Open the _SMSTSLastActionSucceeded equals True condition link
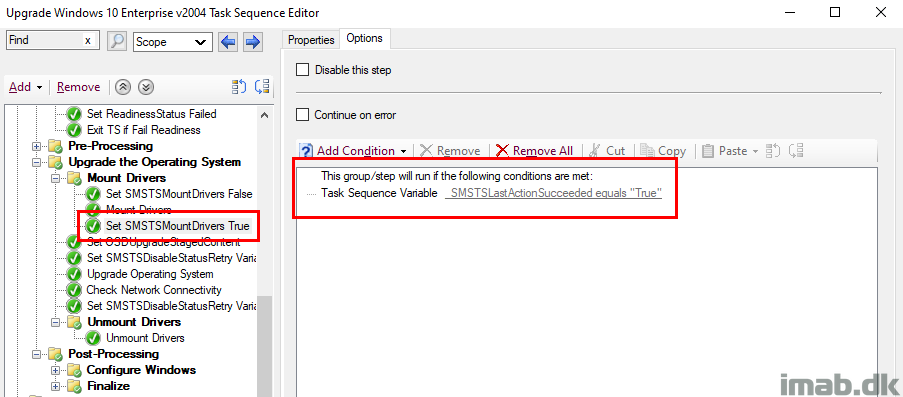The width and height of the screenshot is (903, 397). point(554,193)
